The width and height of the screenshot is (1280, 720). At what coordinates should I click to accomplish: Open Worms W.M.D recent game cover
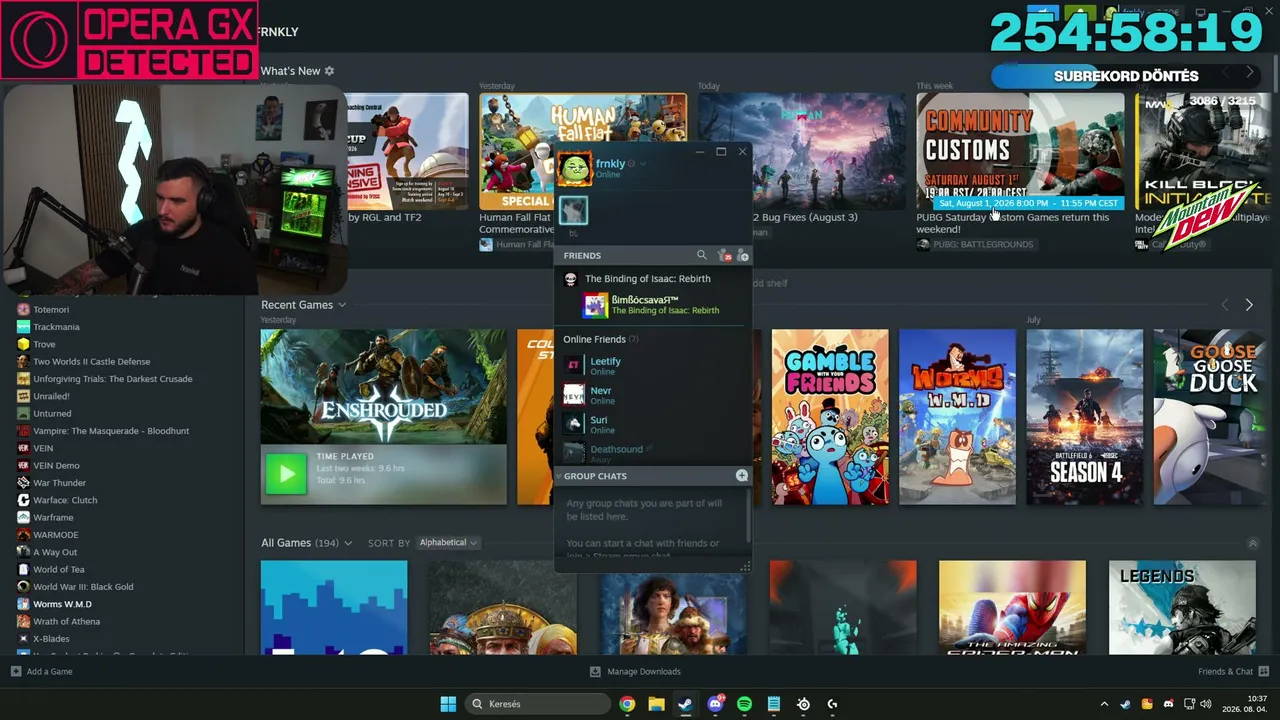click(x=957, y=417)
